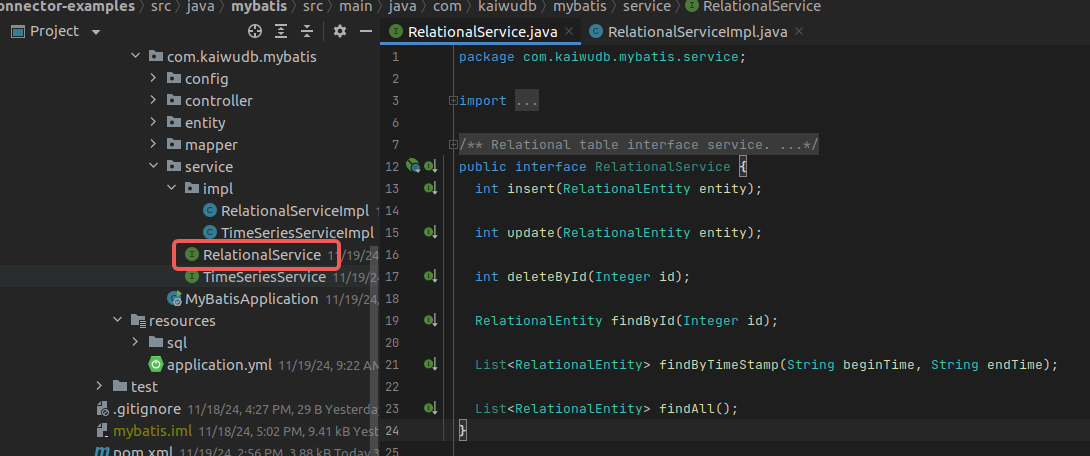Unfold the collapsed import block
The height and width of the screenshot is (456, 1090).
[453, 101]
